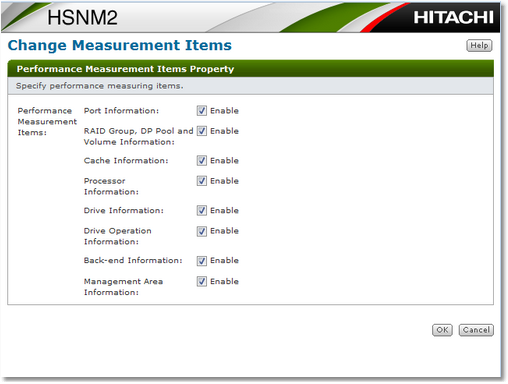The width and height of the screenshot is (508, 384).
Task: Confirm changes with OK button
Action: click(442, 330)
